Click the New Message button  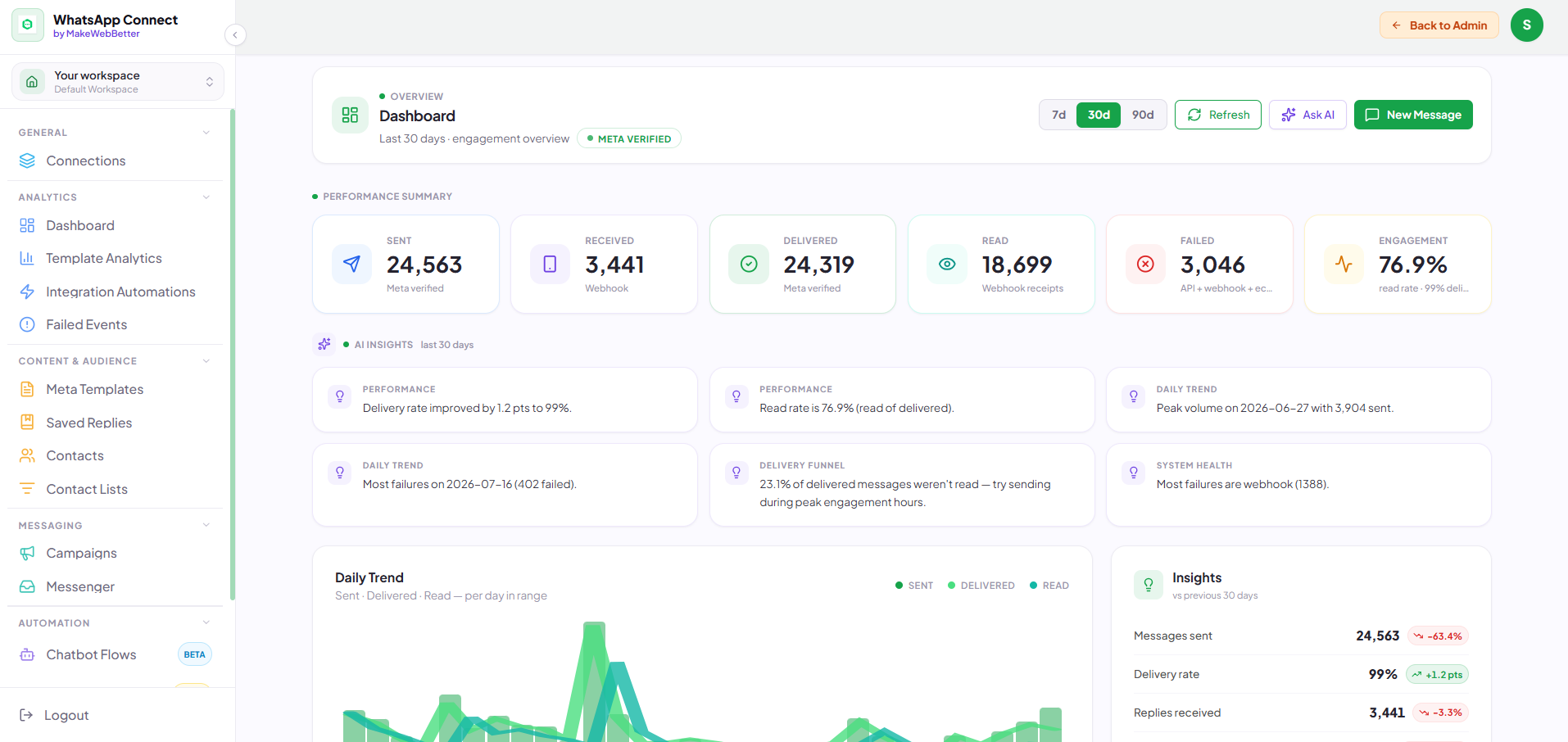[x=1413, y=115]
